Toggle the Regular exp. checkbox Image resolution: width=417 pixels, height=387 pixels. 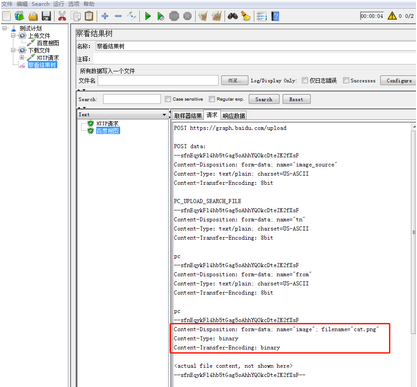pos(212,99)
